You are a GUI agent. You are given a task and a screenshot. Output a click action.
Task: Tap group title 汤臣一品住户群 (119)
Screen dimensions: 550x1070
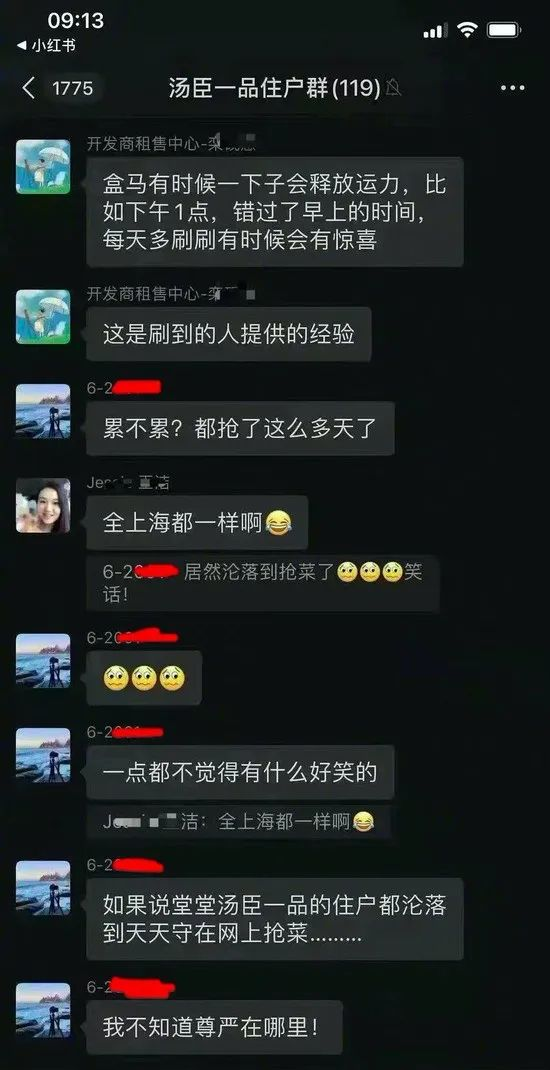(274, 88)
